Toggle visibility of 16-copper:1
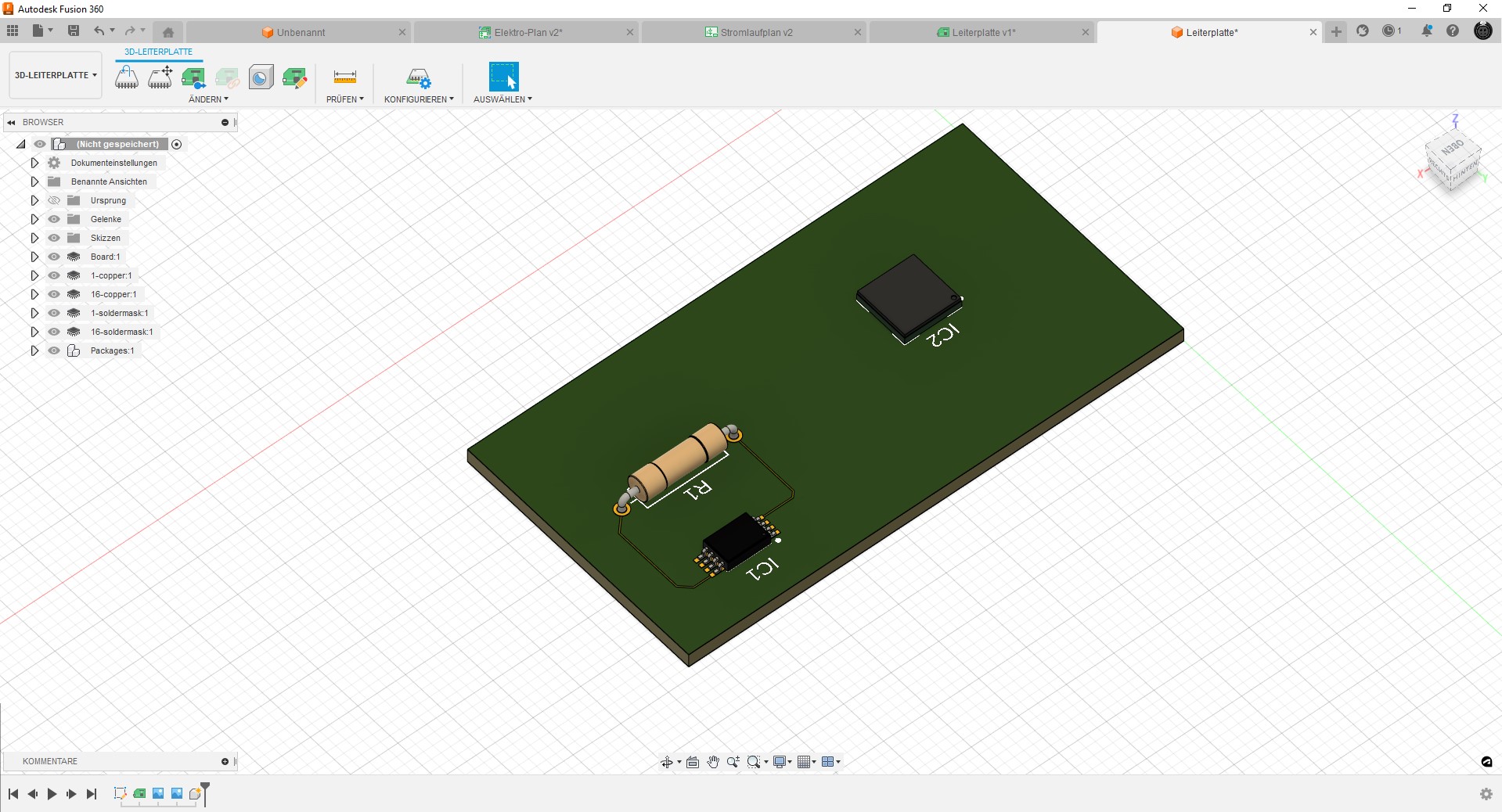1502x812 pixels. coord(54,294)
